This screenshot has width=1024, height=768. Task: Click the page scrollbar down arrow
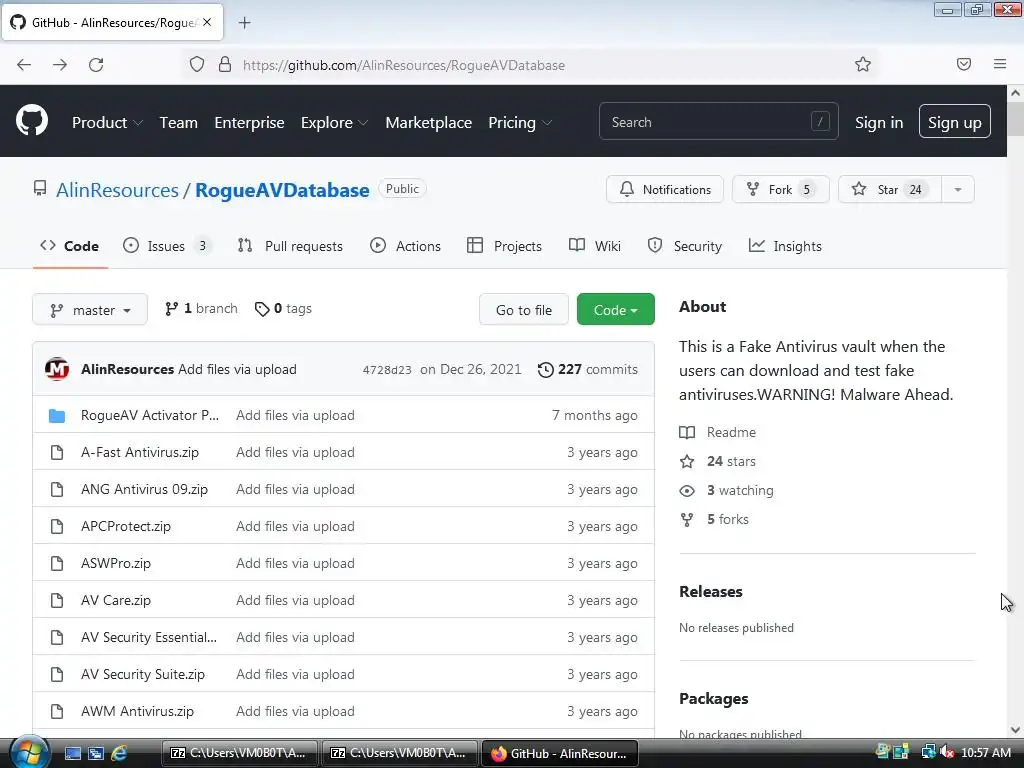(x=1015, y=729)
